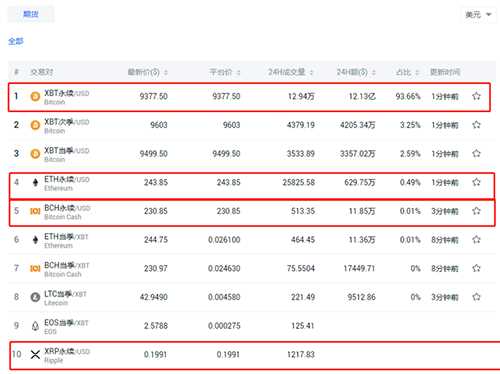Image resolution: width=500 pixels, height=374 pixels.
Task: Click the Bitcoin icon in row 3
Action: [x=35, y=154]
